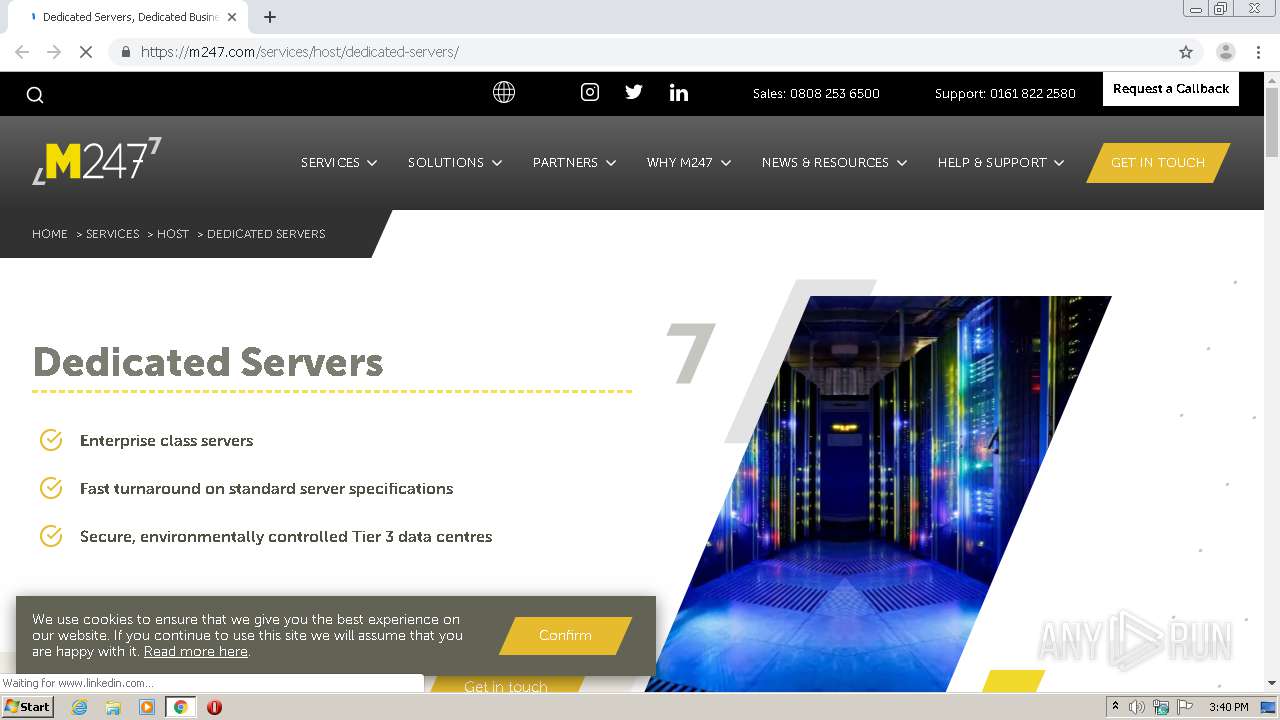Viewport: 1280px width, 720px height.
Task: Open the Chrome profile avatar
Action: [1225, 52]
